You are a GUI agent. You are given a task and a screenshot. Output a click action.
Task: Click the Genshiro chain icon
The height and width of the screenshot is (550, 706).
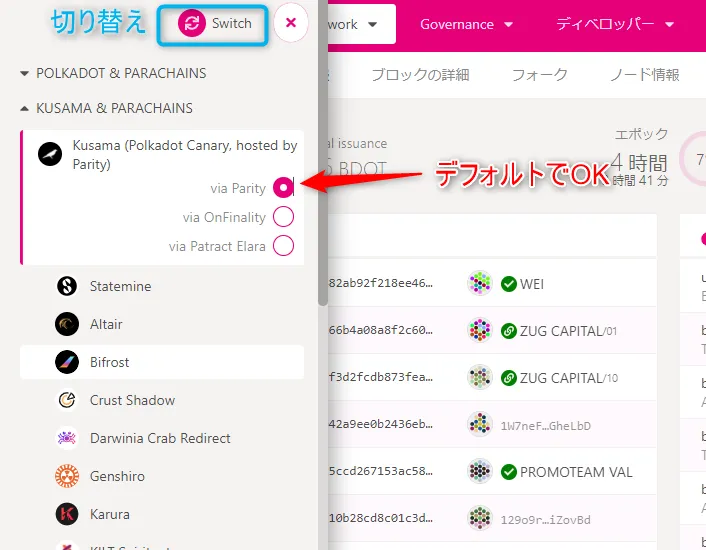(67, 476)
